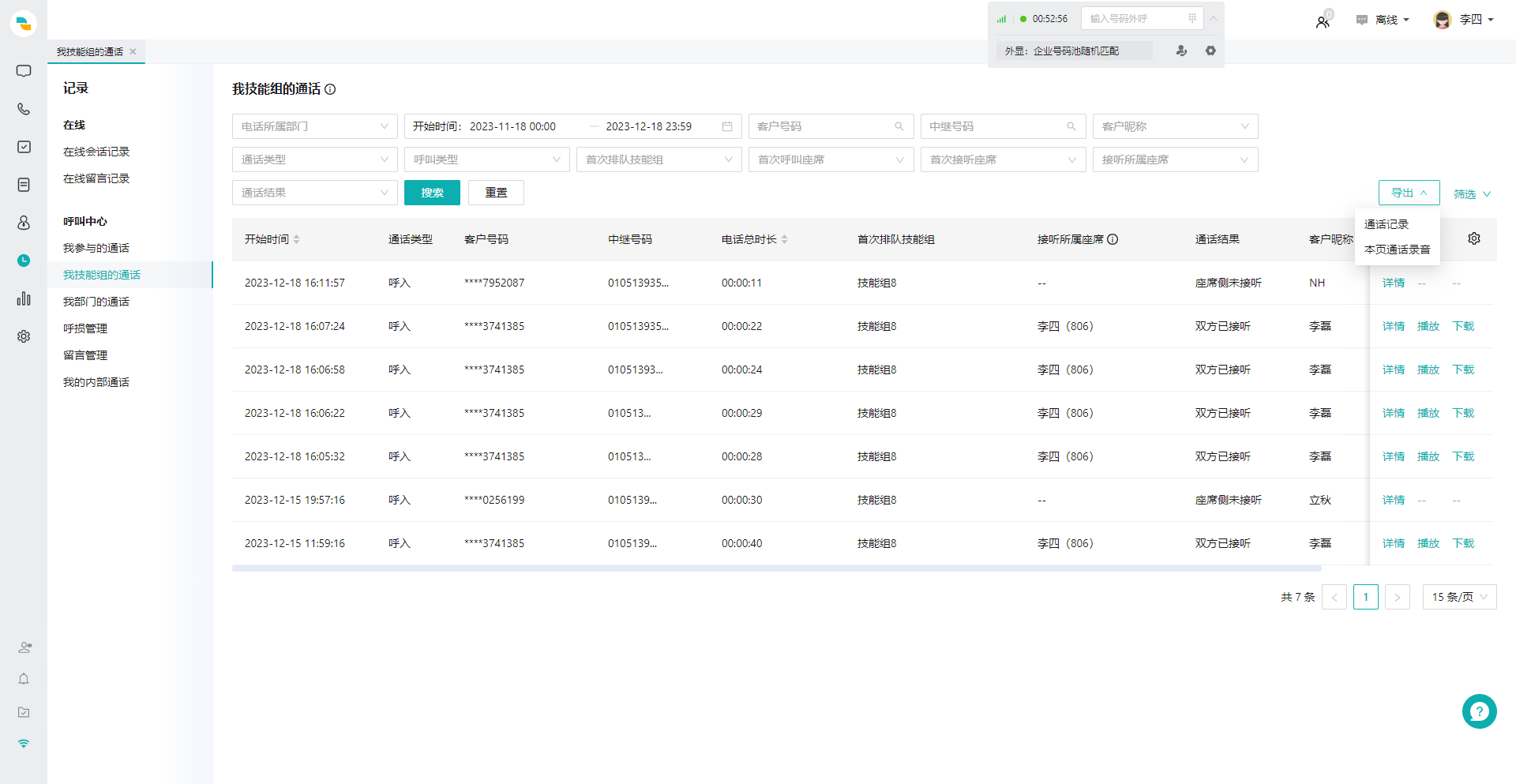Click search icon in 中继号码 field
Viewport: 1516px width, 784px height.
1071,126
